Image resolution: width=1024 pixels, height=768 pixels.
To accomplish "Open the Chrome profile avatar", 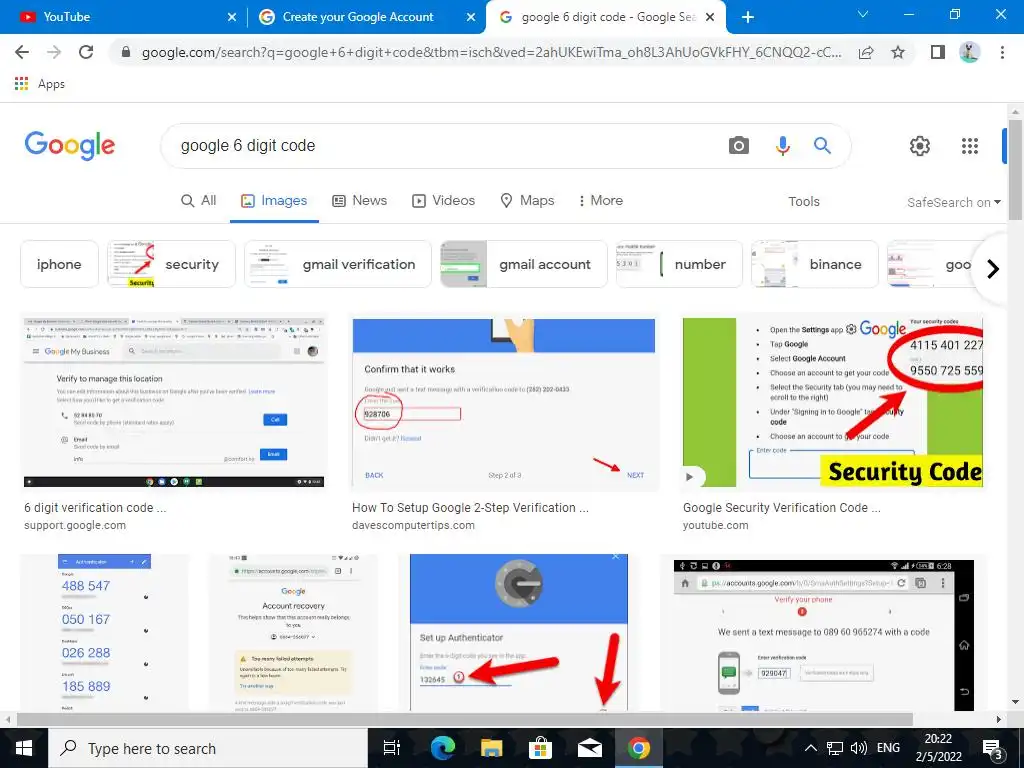I will [969, 52].
